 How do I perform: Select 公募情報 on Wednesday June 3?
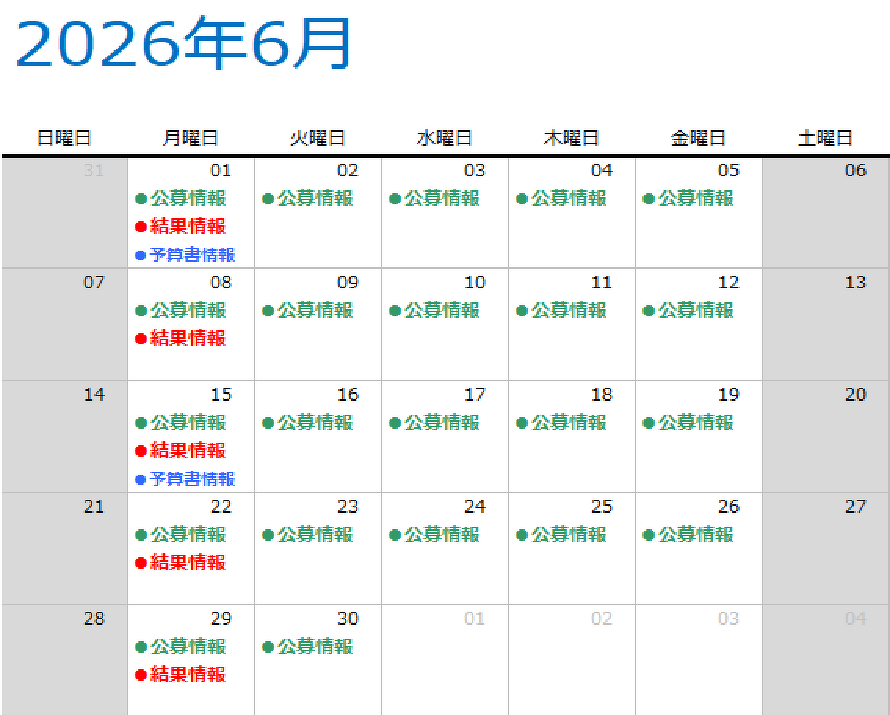(441, 199)
